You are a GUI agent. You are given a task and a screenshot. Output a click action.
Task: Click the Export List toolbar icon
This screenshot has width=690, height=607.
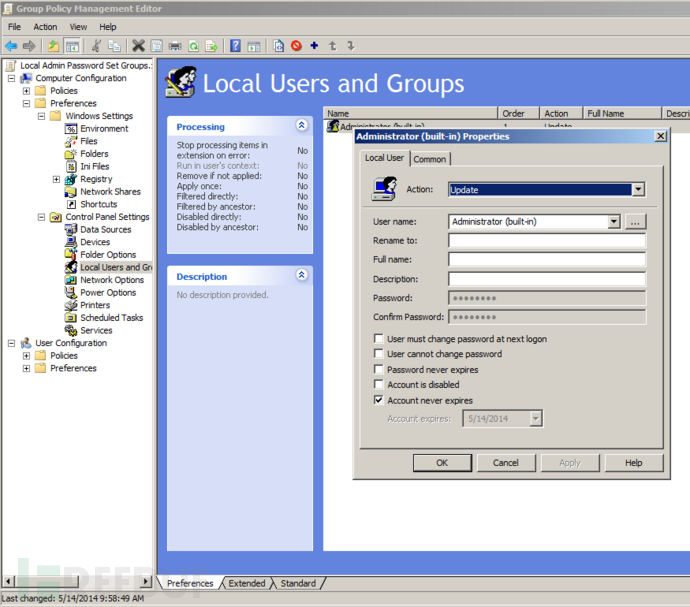pos(212,46)
